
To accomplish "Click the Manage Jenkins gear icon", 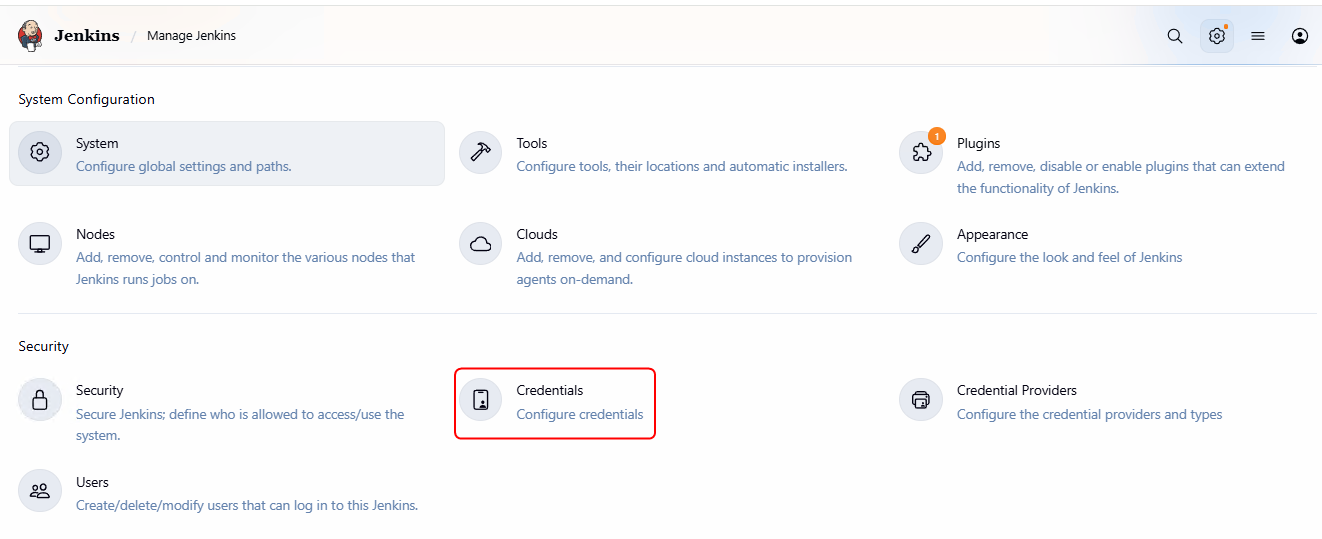I will point(1216,36).
